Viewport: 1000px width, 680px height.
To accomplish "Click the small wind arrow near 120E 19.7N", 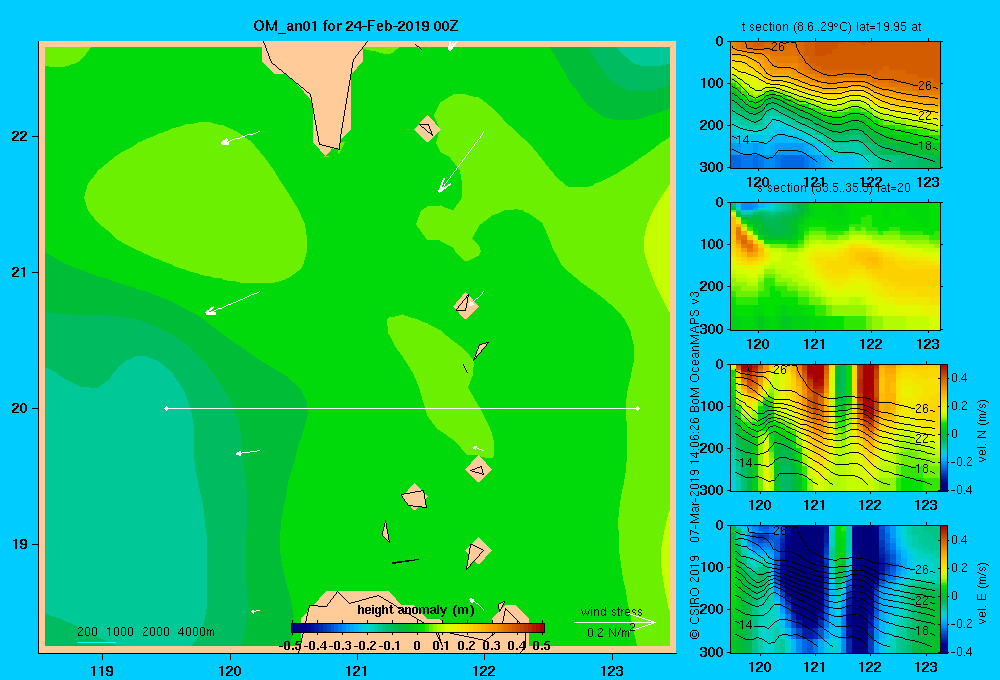I will [x=247, y=452].
